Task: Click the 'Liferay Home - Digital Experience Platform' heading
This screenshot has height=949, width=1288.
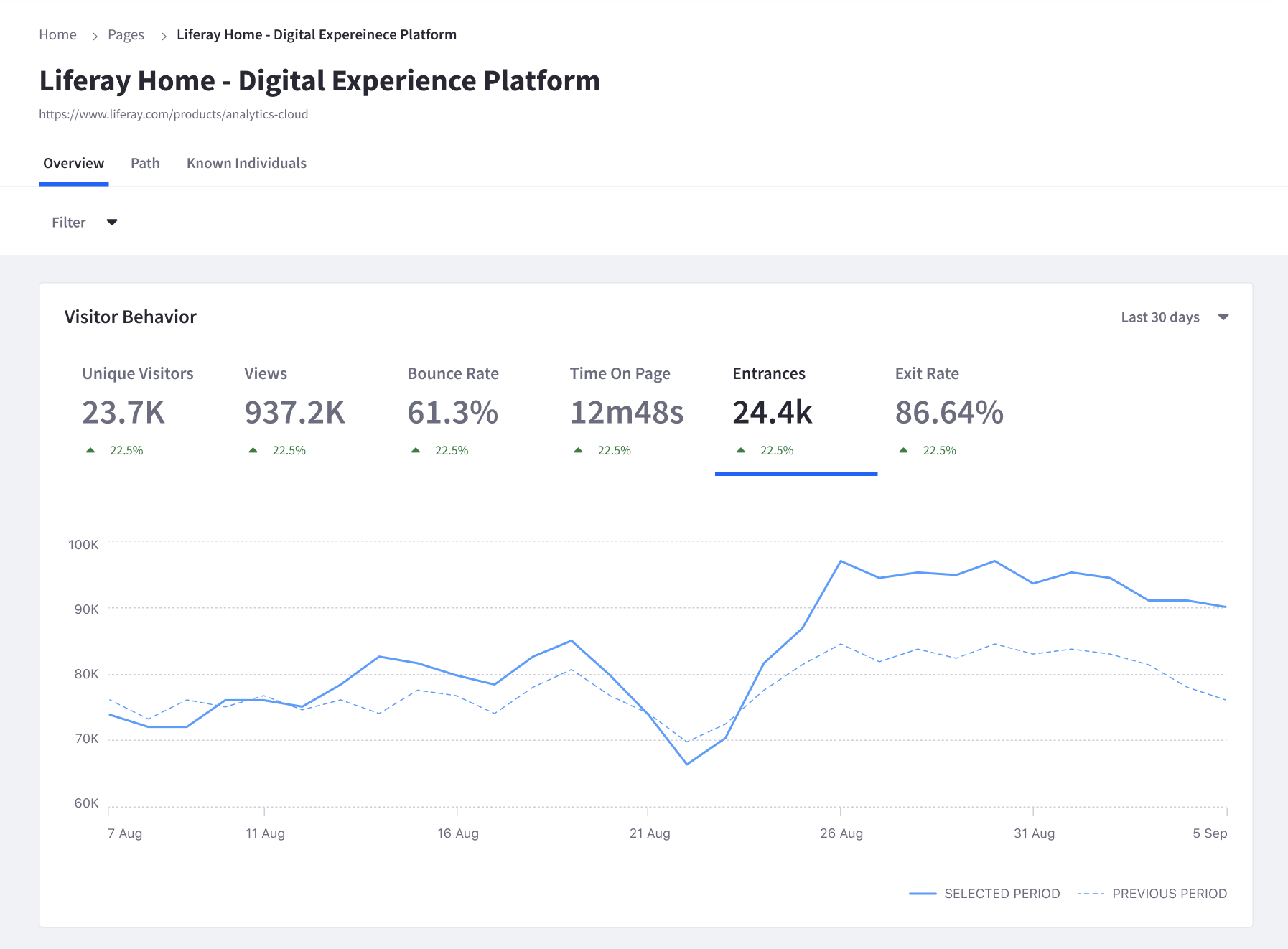Action: [x=319, y=80]
